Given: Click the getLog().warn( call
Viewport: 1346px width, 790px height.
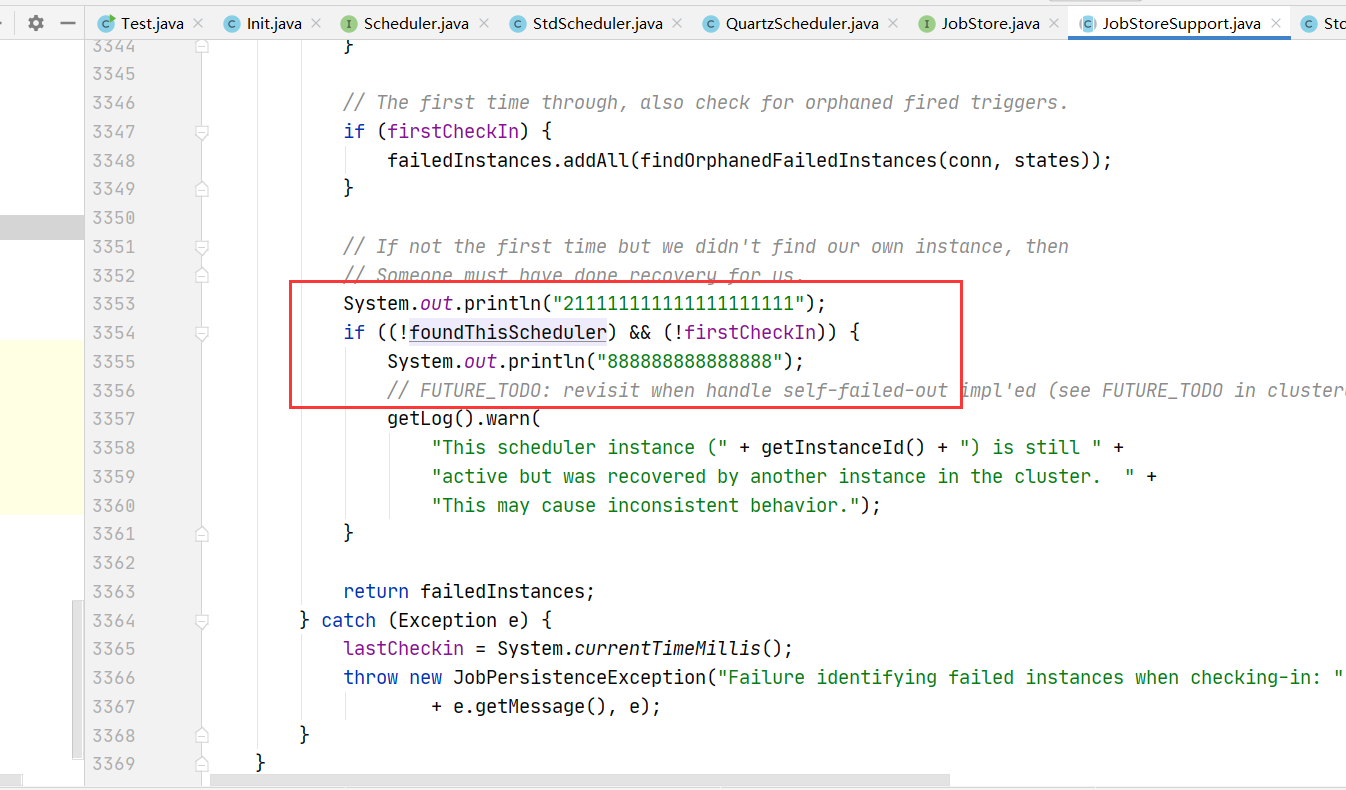Looking at the screenshot, I should tap(463, 418).
